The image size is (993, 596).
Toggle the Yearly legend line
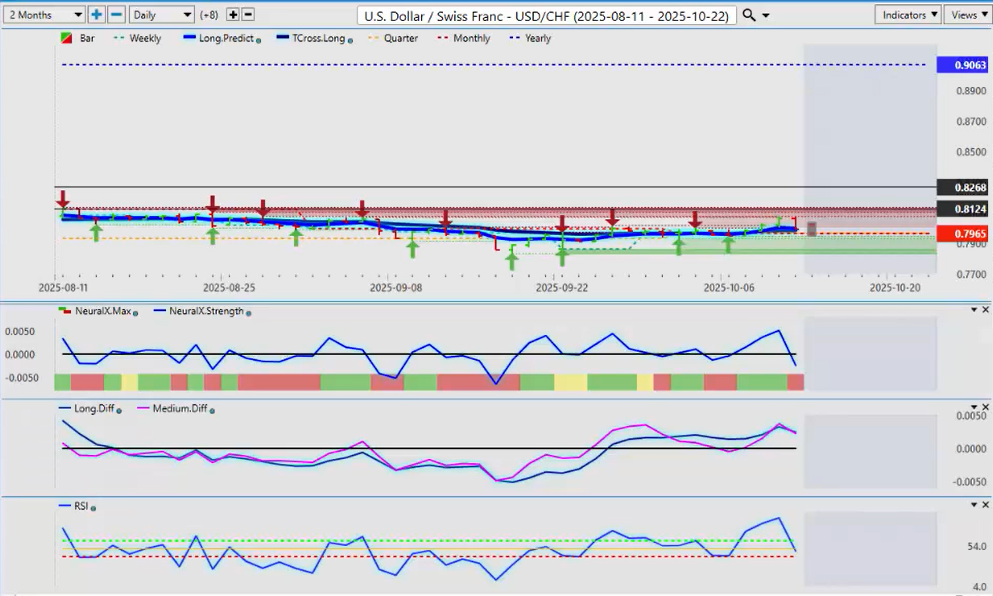(x=530, y=38)
